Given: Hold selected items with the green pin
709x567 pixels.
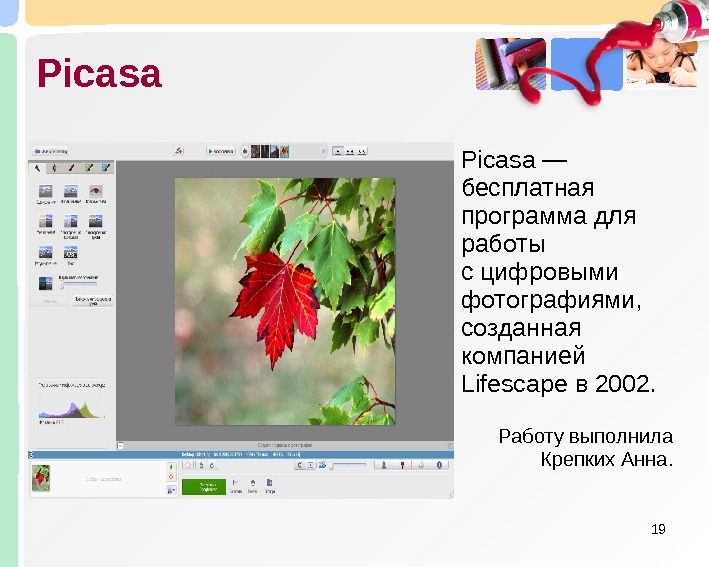Looking at the screenshot, I should 171,467.
